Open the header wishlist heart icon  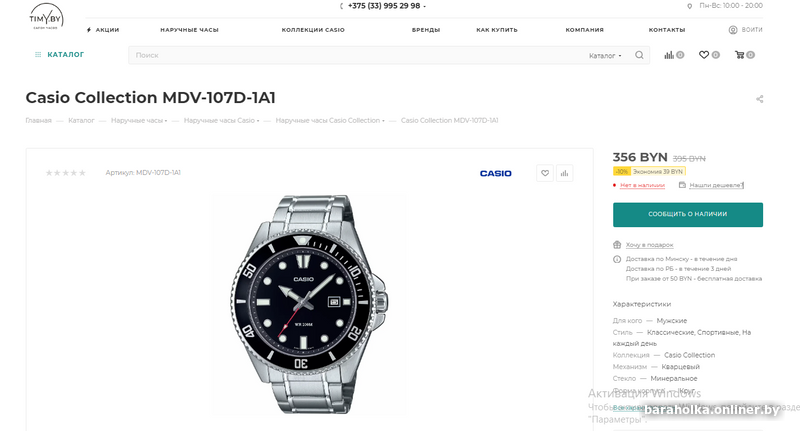pyautogui.click(x=704, y=55)
